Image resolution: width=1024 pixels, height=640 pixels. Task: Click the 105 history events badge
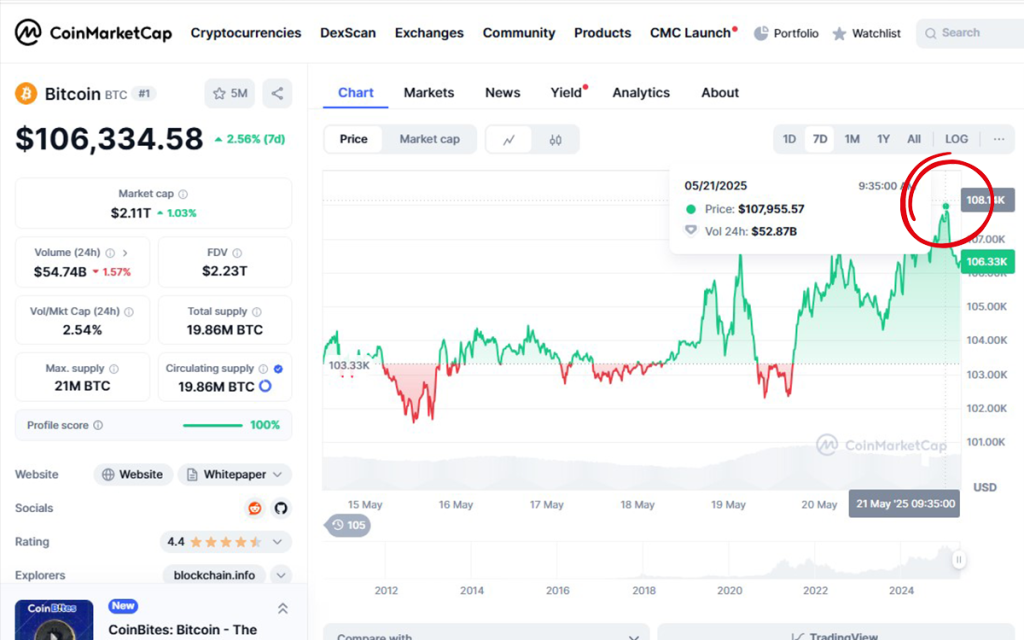[348, 525]
